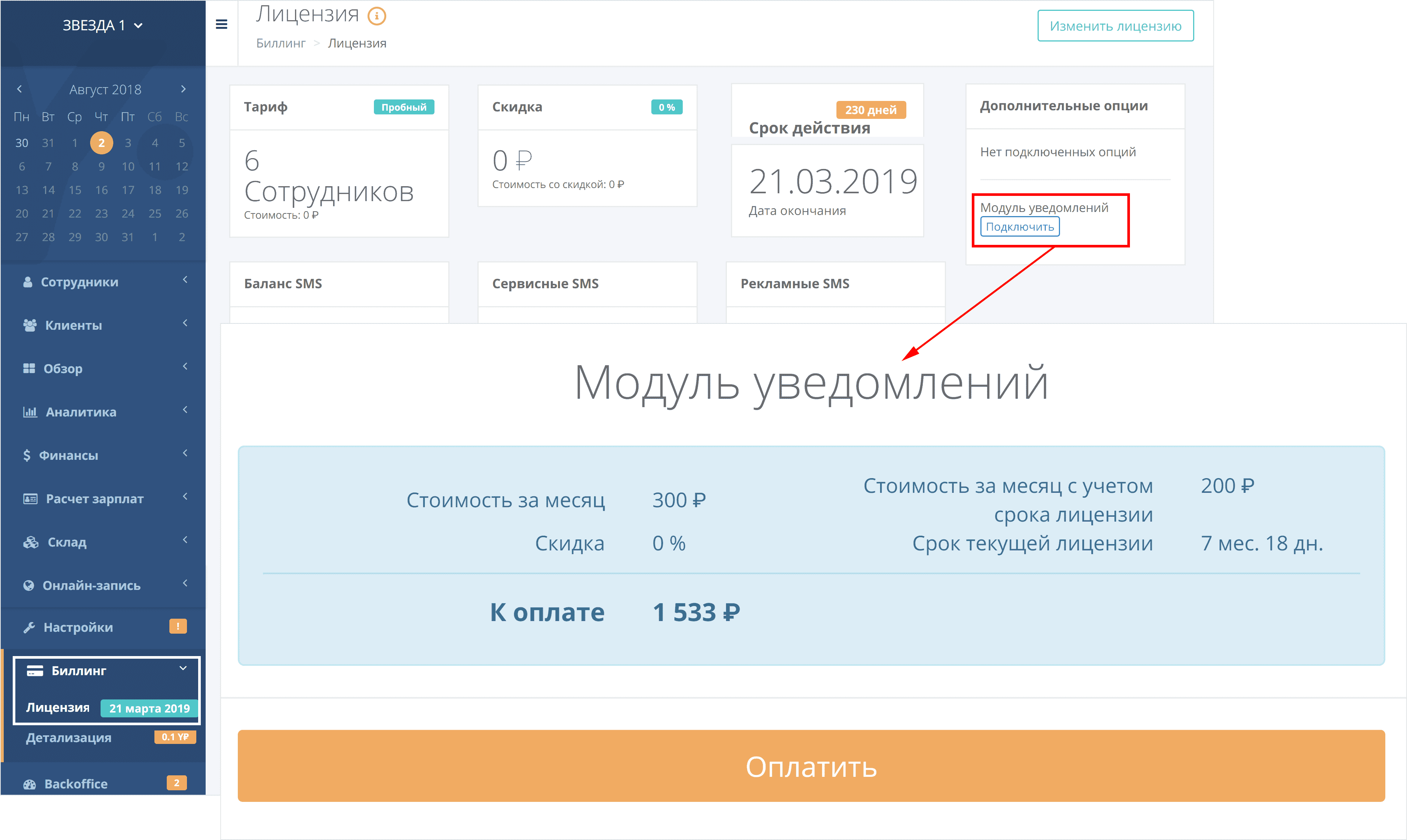
Task: Click the info icon next to Лицензия
Action: (377, 16)
